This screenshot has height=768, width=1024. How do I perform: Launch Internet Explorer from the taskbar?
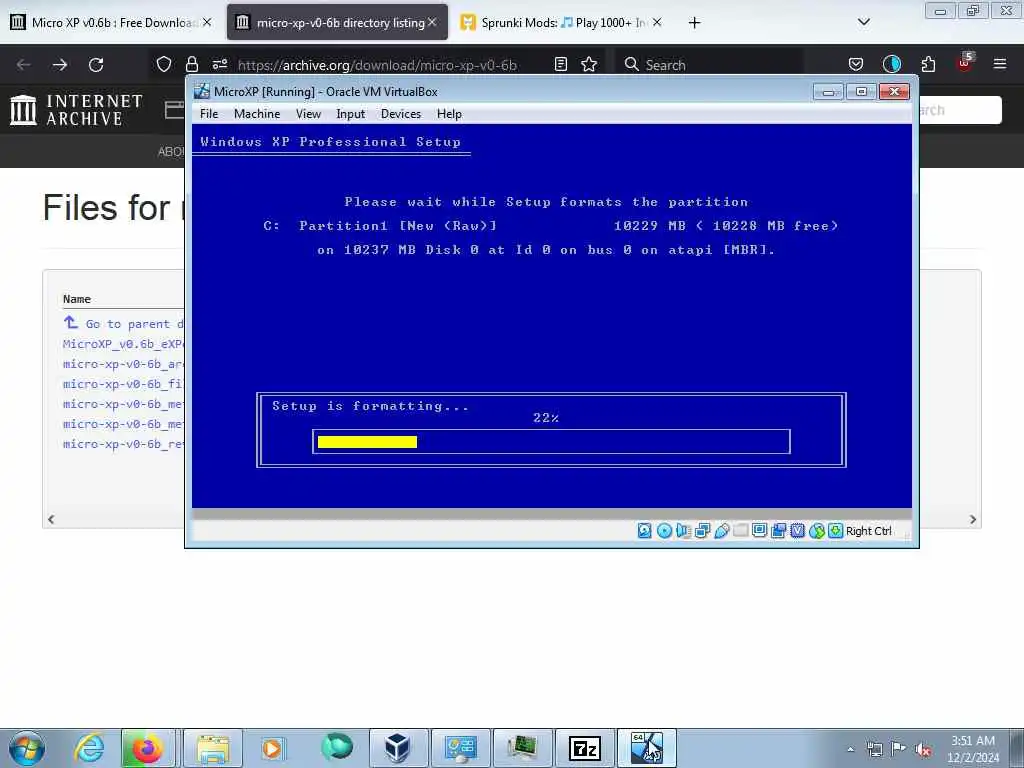(x=88, y=748)
